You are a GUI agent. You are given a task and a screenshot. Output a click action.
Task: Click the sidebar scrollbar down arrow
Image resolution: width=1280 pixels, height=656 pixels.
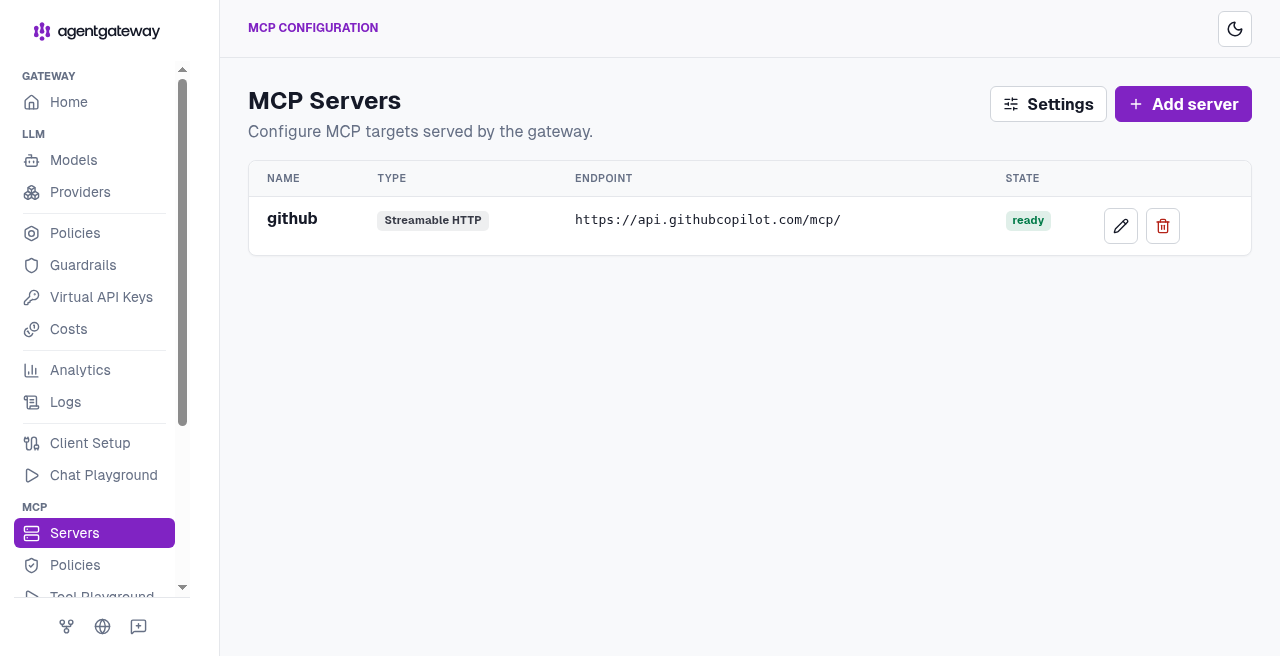[x=182, y=588]
